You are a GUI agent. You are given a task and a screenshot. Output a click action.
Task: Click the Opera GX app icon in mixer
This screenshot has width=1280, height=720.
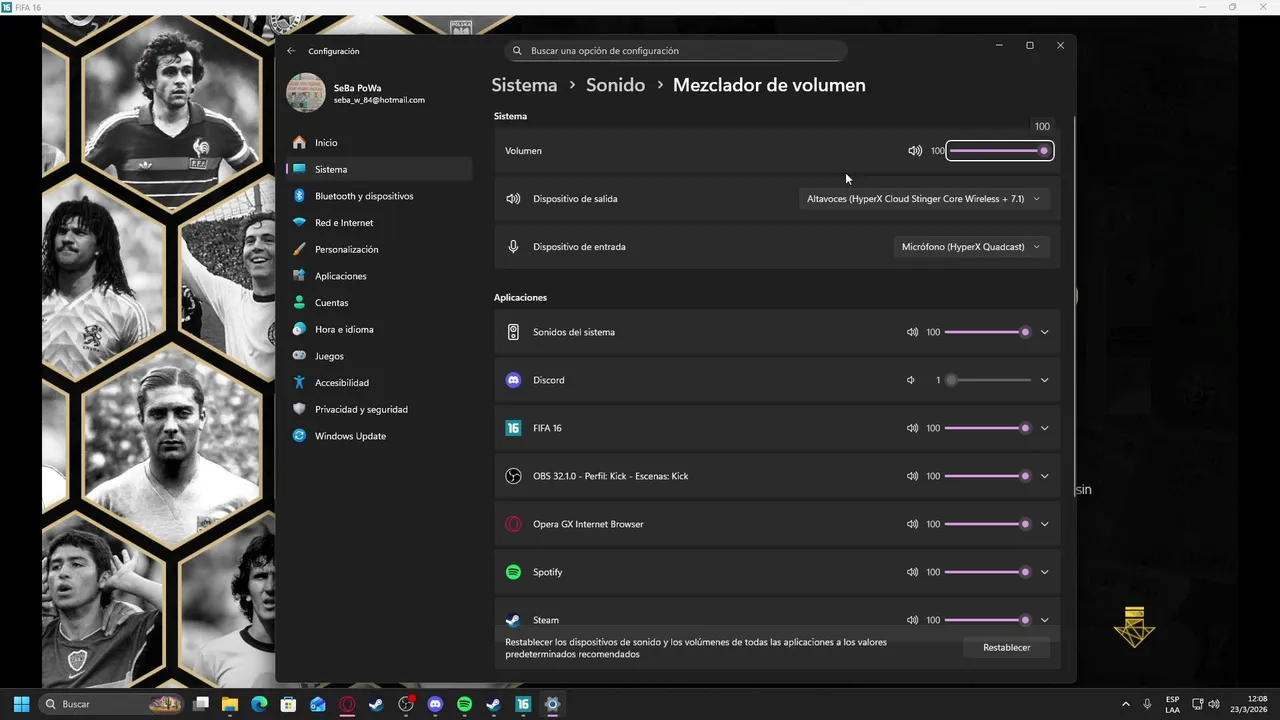(513, 524)
